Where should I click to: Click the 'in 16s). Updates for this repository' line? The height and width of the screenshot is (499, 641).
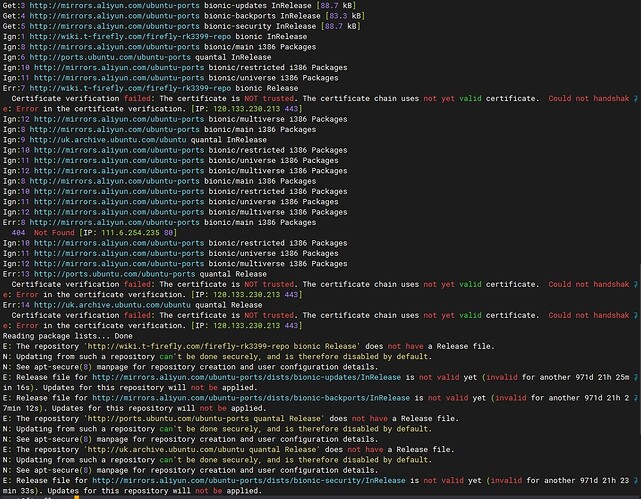click(x=130, y=387)
